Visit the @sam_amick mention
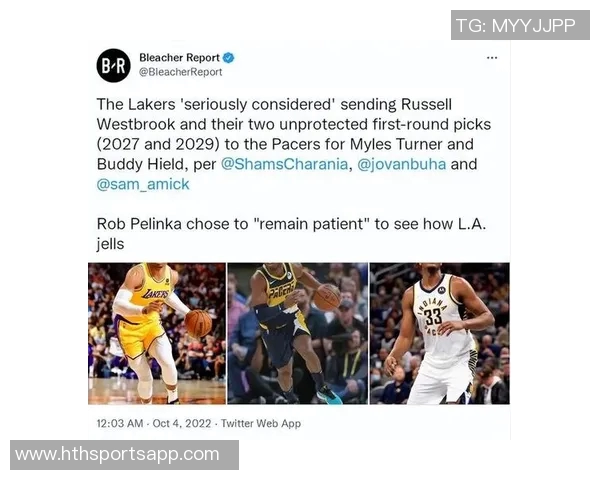 point(143,184)
